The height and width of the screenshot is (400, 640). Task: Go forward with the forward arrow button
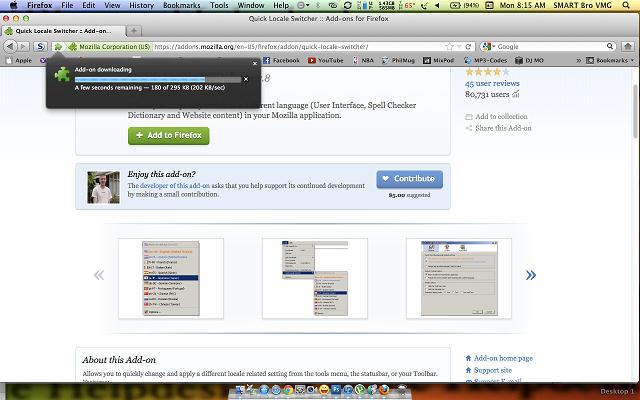[x=24, y=47]
